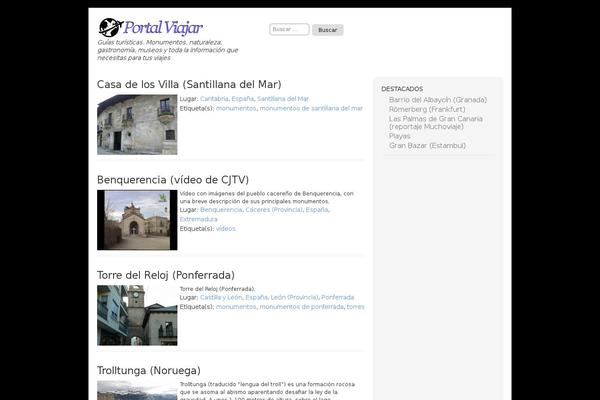Click the site tagline text Guías turísticas
600x400 pixels.
click(168, 50)
